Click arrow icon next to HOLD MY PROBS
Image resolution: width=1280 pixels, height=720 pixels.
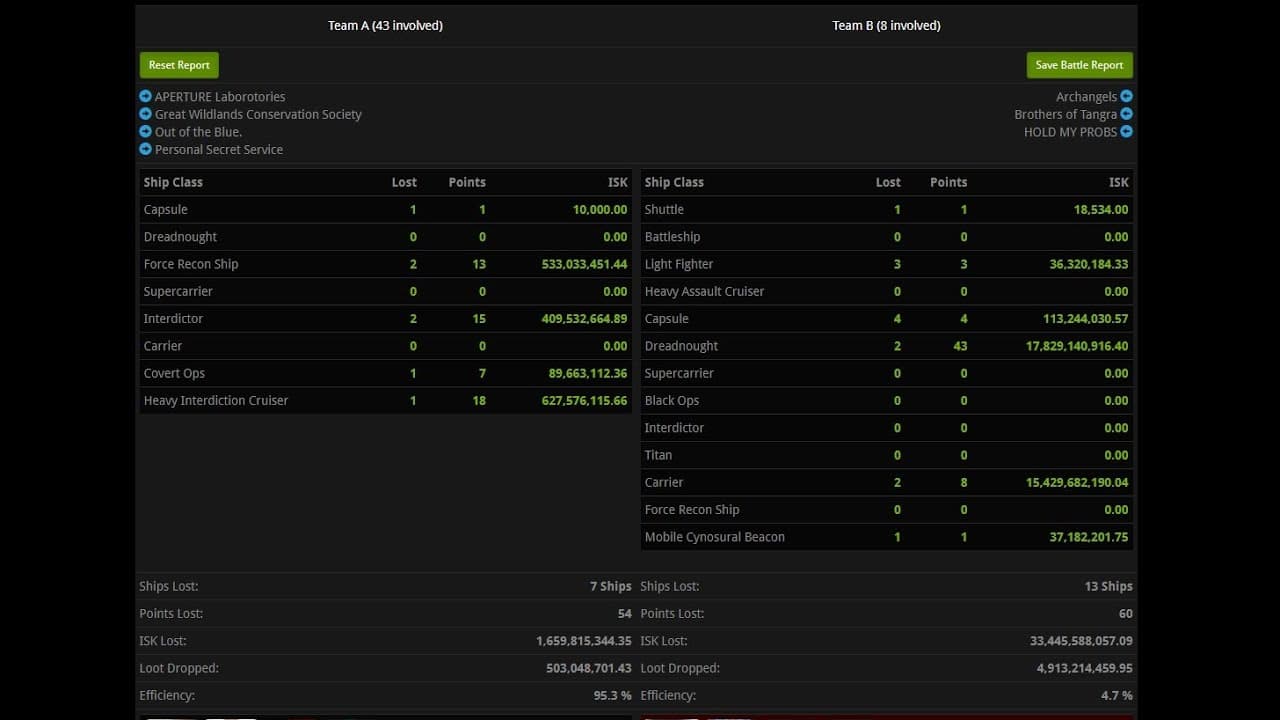(1127, 132)
